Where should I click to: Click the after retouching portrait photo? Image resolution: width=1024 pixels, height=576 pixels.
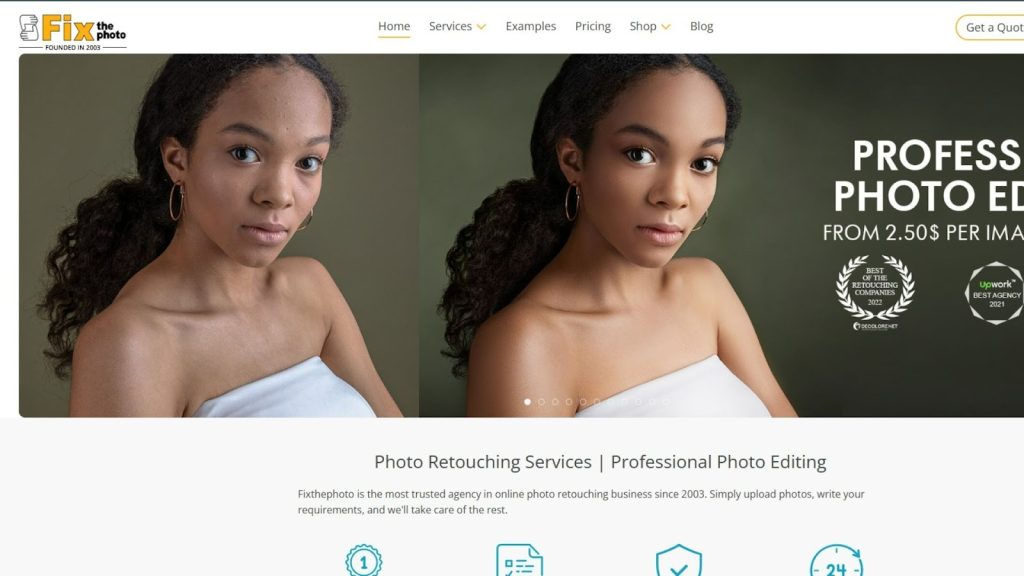(620, 235)
